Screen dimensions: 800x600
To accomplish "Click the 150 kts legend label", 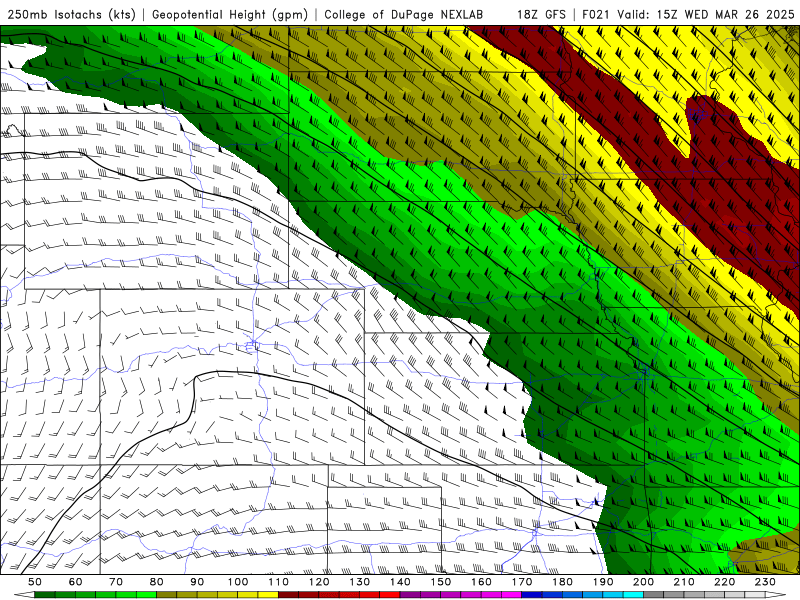I will tap(441, 582).
